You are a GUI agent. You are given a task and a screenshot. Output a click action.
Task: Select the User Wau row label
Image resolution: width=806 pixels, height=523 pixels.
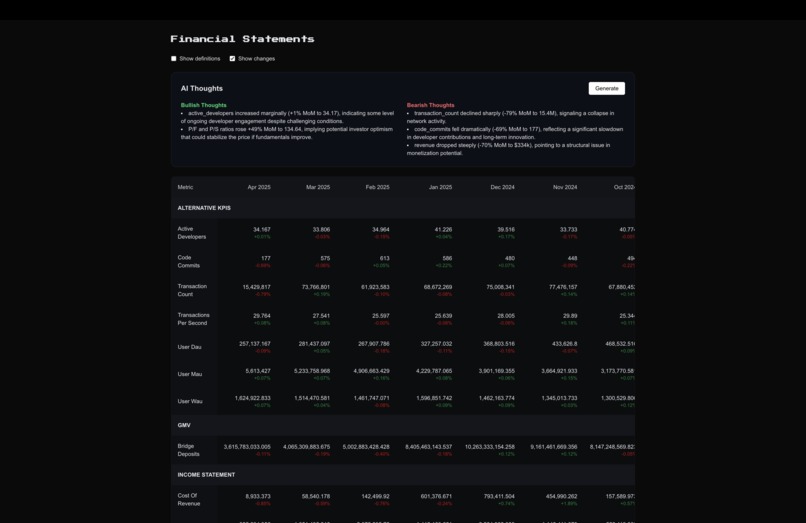[x=190, y=402]
